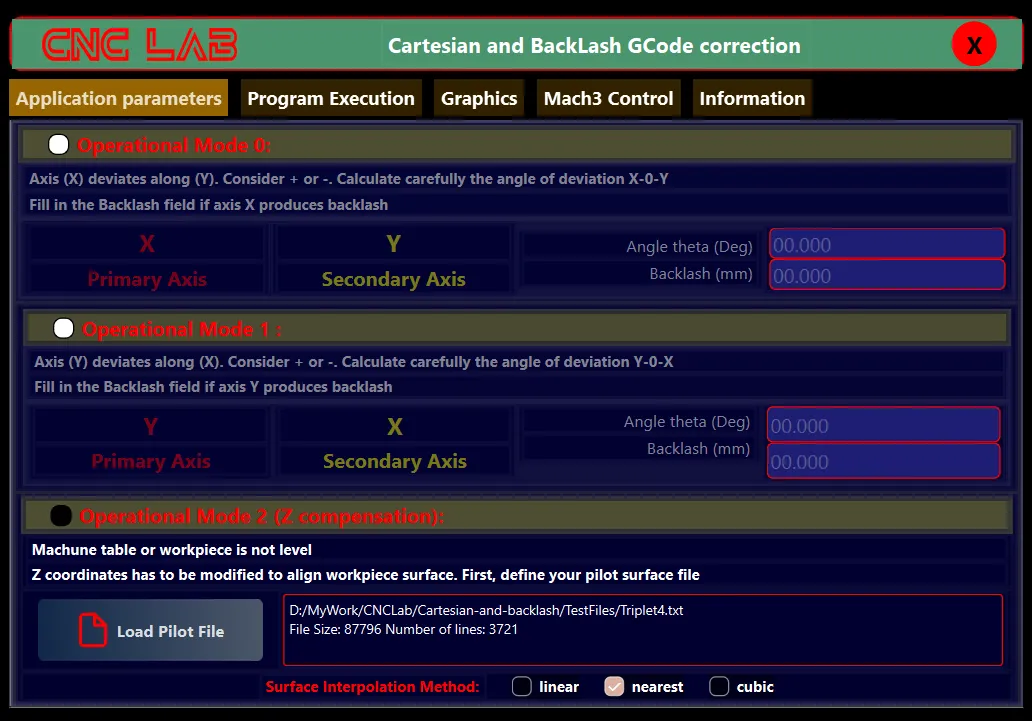
Task: Select the Operational Mode 0 radio button
Action: [x=59, y=145]
